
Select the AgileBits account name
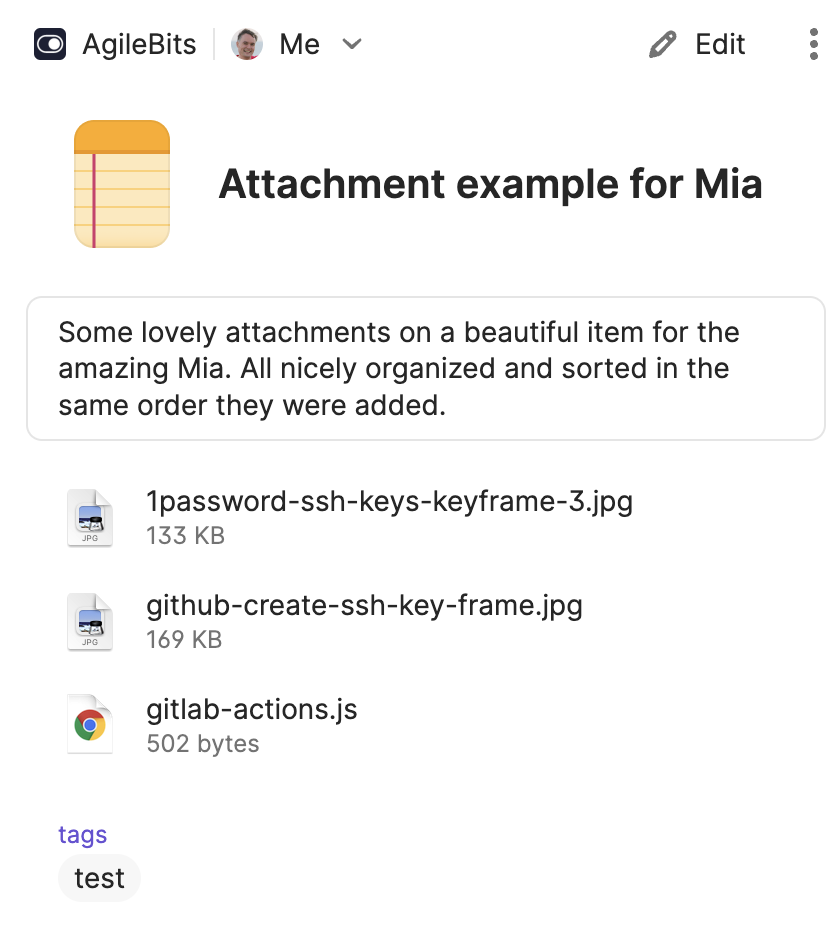coord(139,44)
